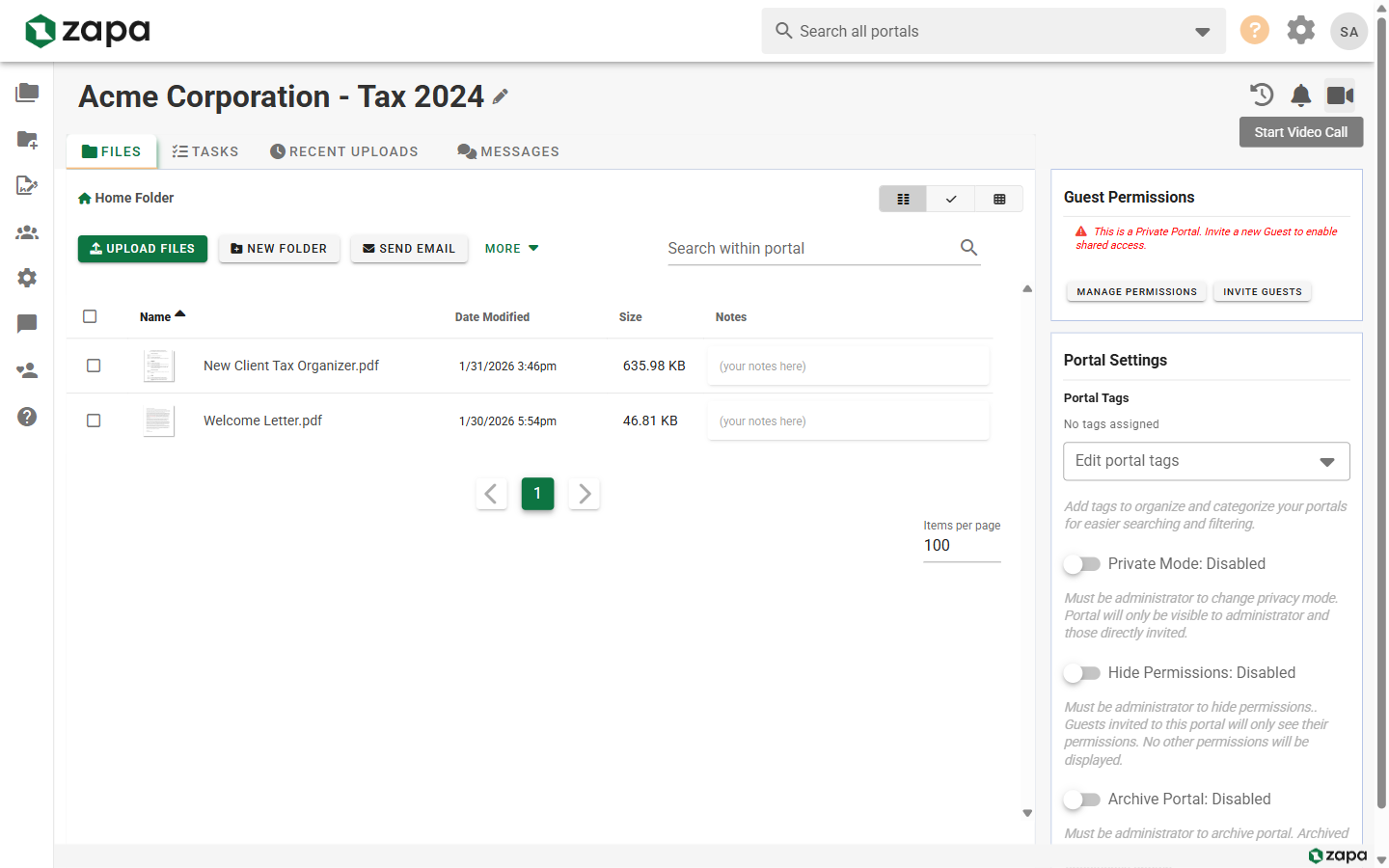
Task: Click the Upload Files button
Action: (143, 249)
